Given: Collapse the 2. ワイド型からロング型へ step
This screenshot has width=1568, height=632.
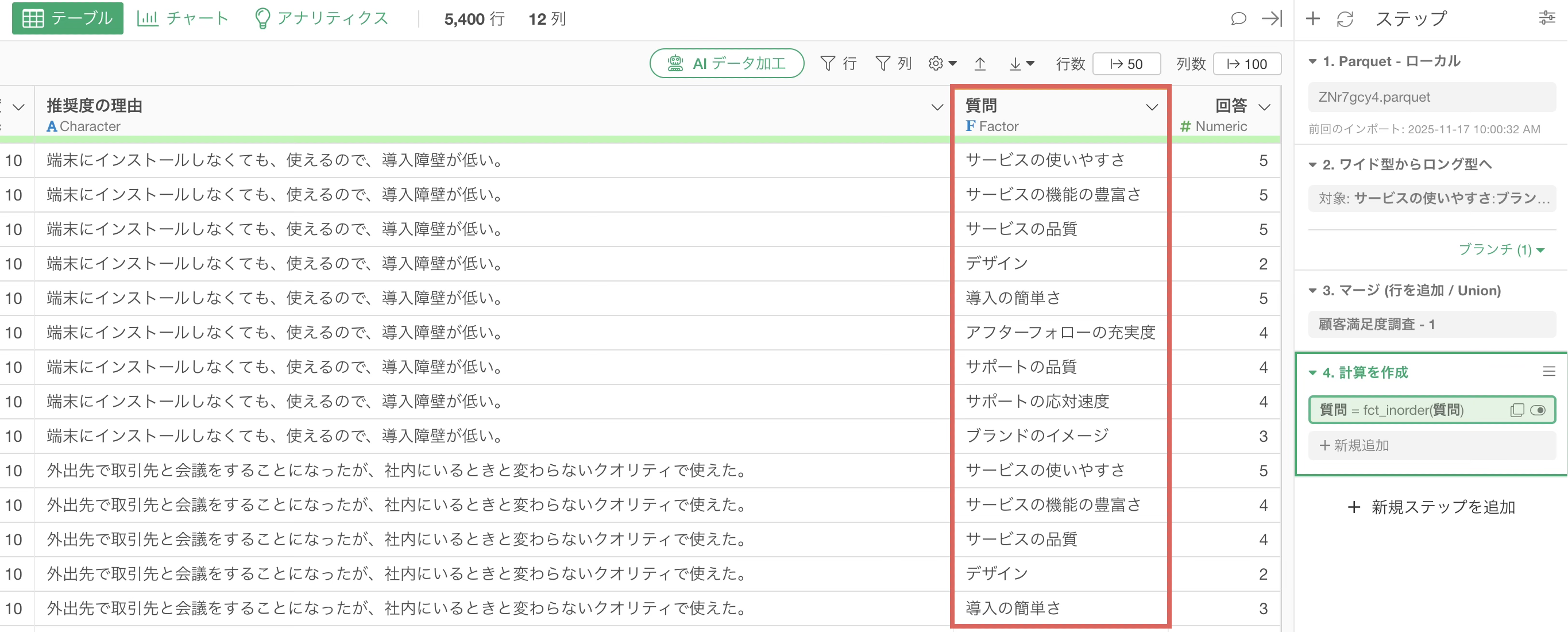Looking at the screenshot, I should [1313, 164].
